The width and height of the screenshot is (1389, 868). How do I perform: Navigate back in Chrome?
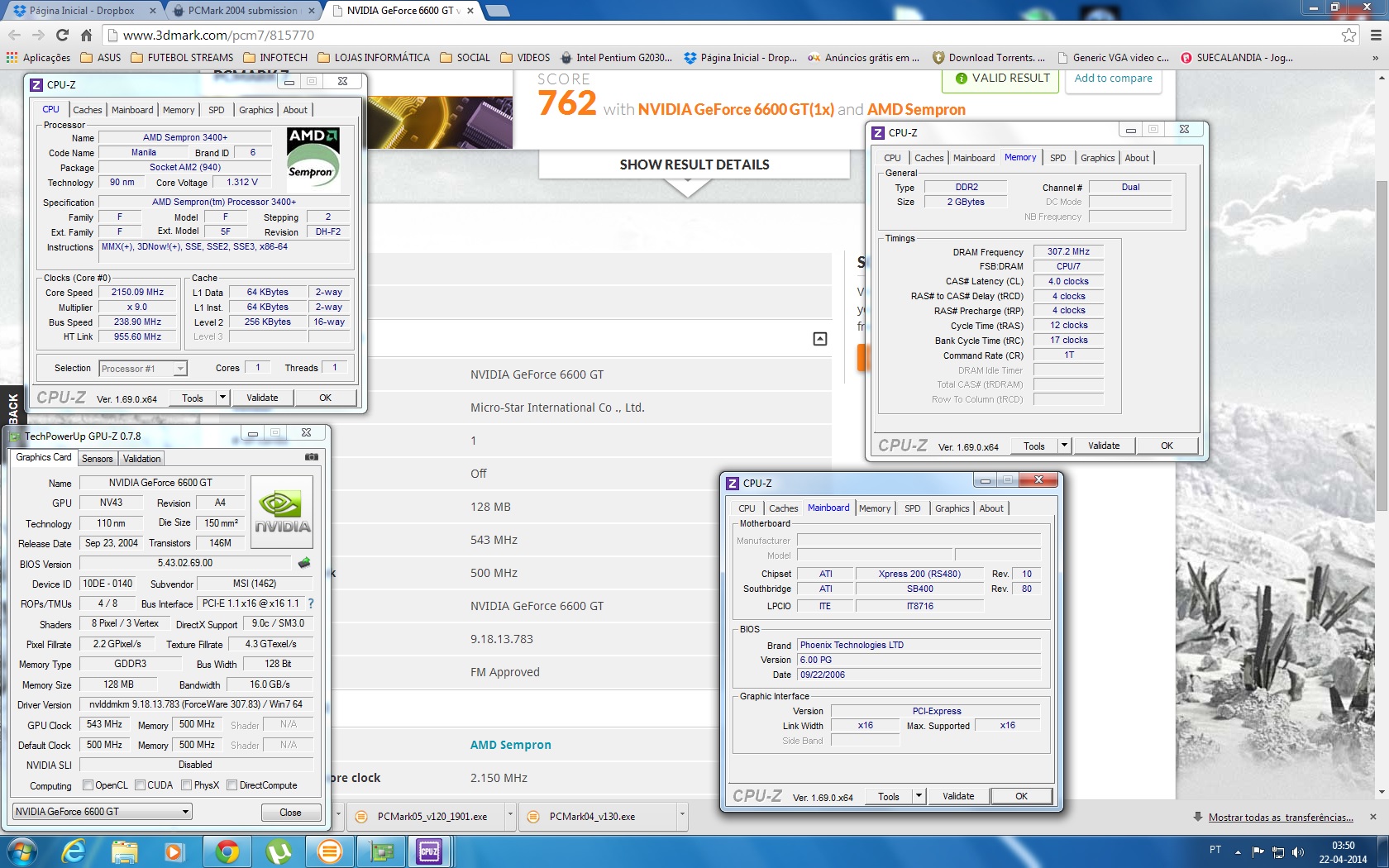14,35
